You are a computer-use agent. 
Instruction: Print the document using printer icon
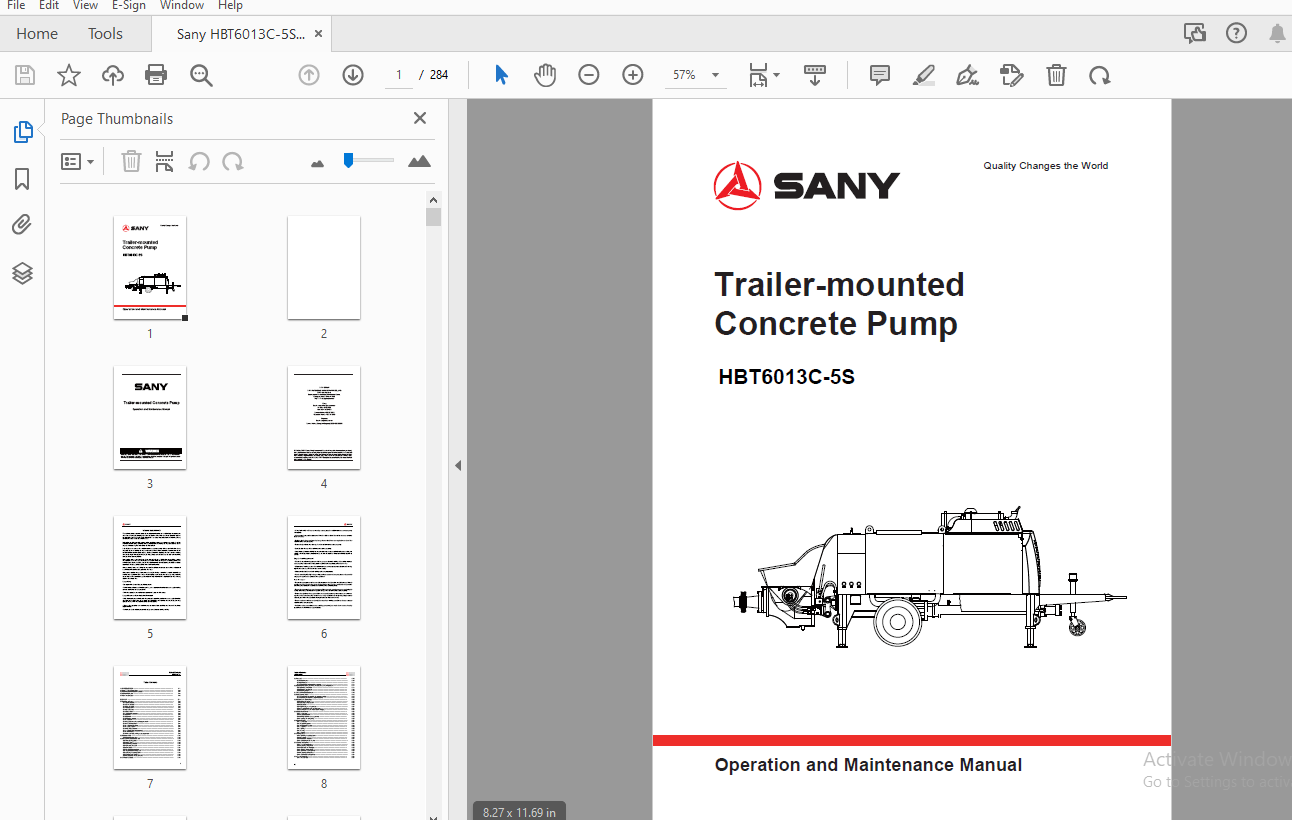(x=156, y=75)
